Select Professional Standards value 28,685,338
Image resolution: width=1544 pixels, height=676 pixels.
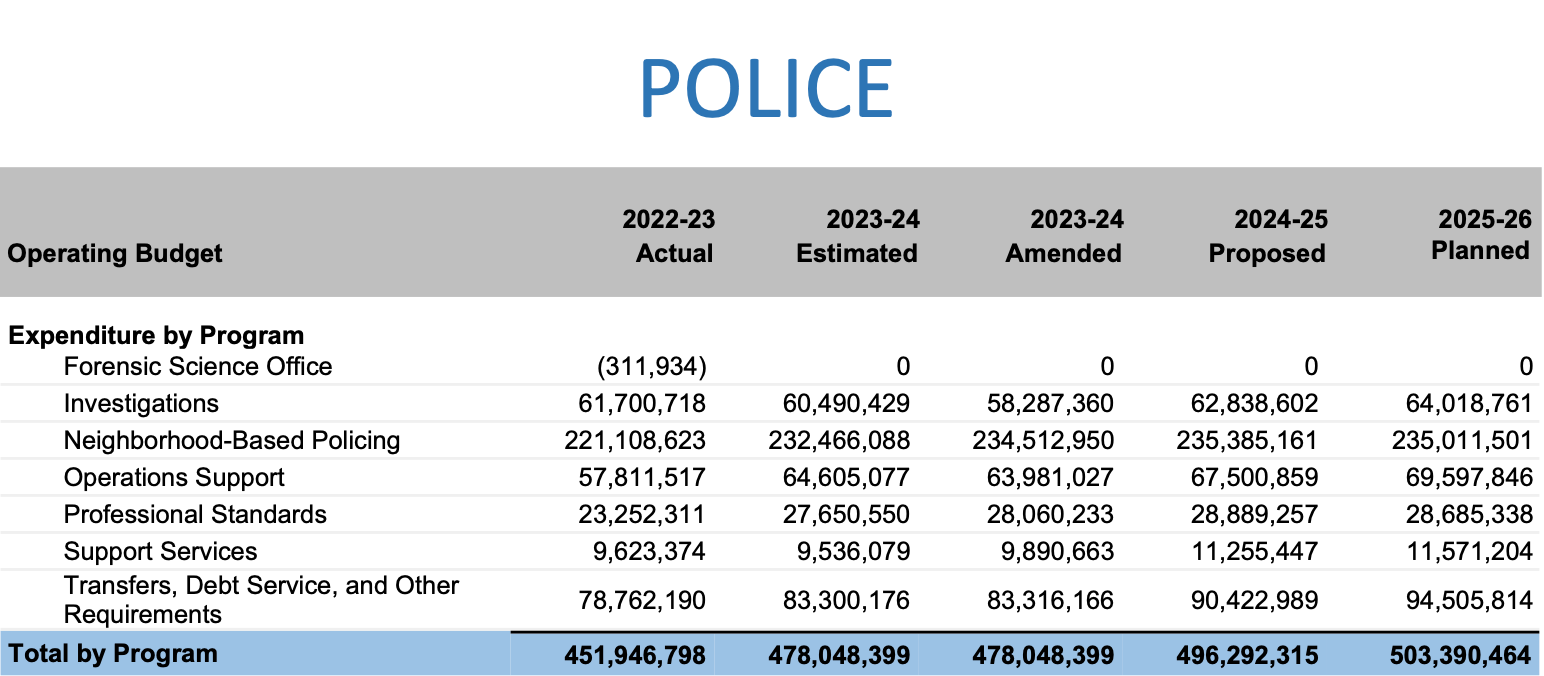click(x=1469, y=515)
